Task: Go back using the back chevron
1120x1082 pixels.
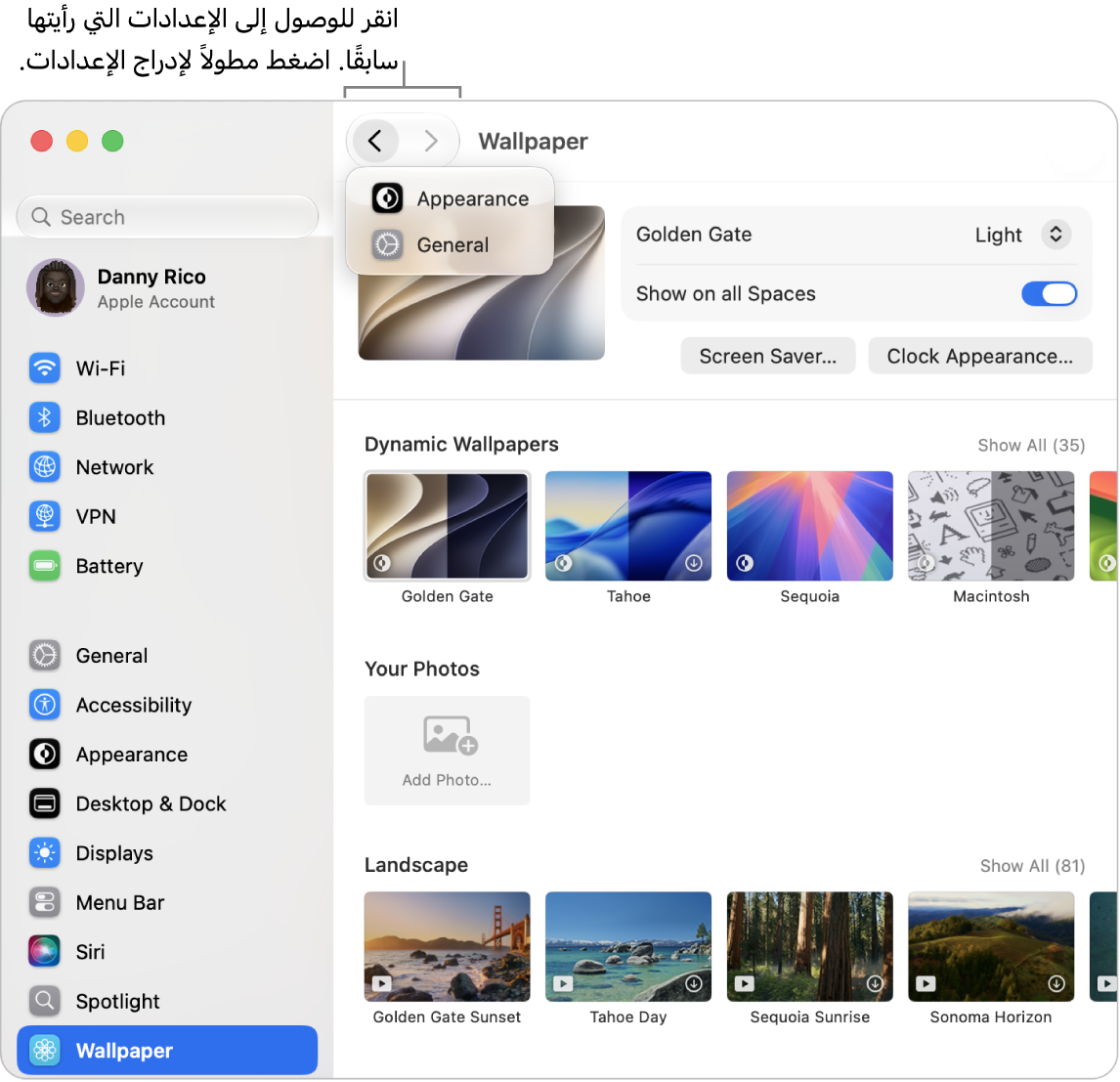Action: (x=375, y=142)
